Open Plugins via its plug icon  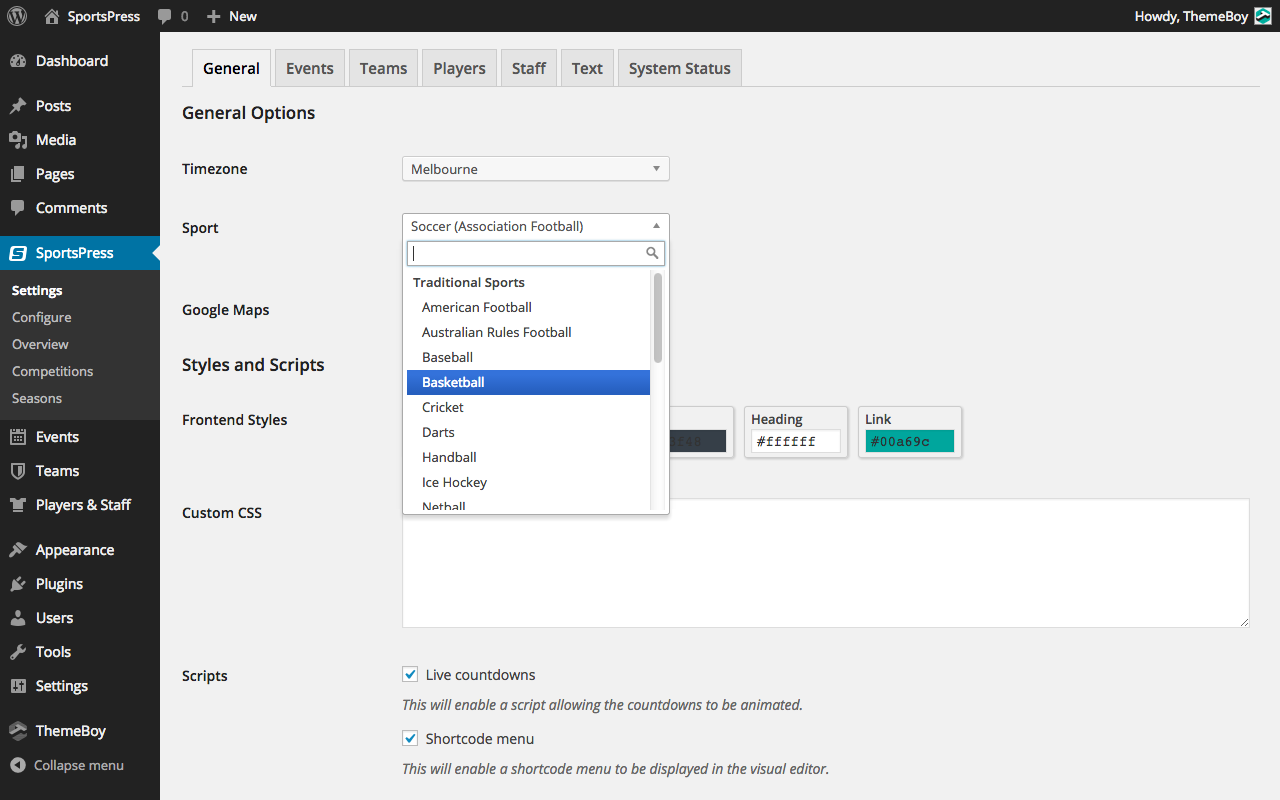18,584
